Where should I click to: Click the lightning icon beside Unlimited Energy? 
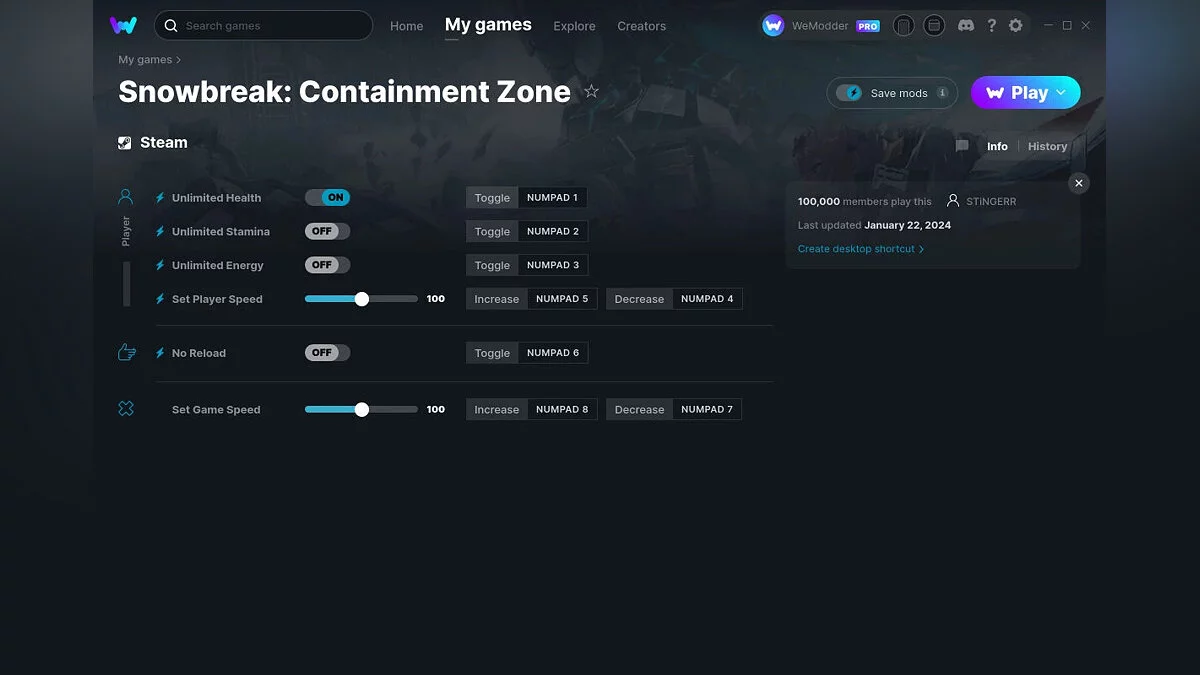coord(160,265)
